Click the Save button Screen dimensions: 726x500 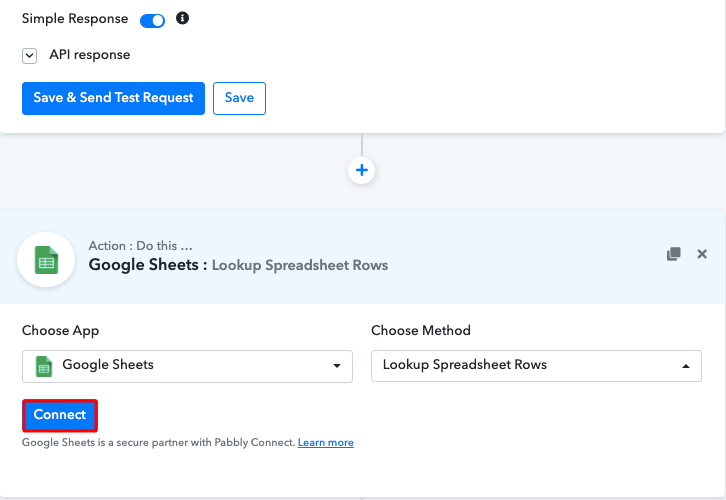click(x=239, y=98)
